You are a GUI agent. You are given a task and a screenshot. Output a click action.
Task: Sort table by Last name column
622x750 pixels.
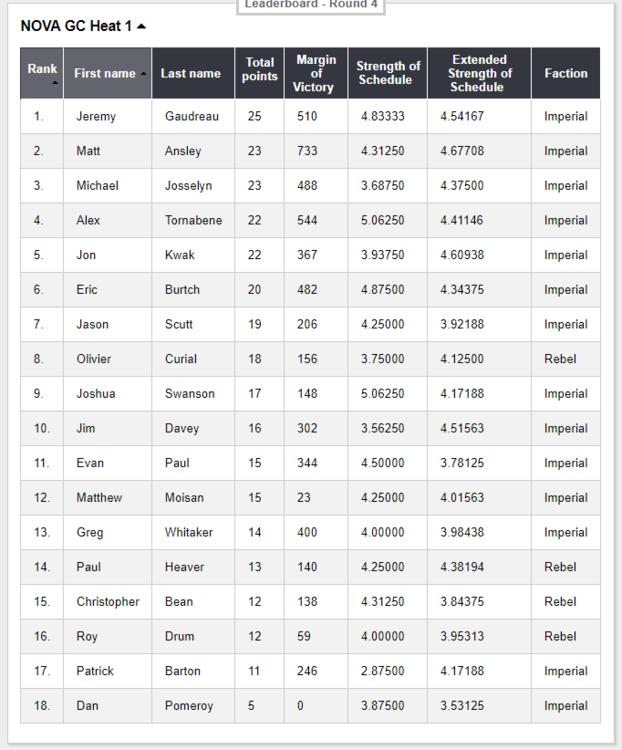pyautogui.click(x=190, y=73)
